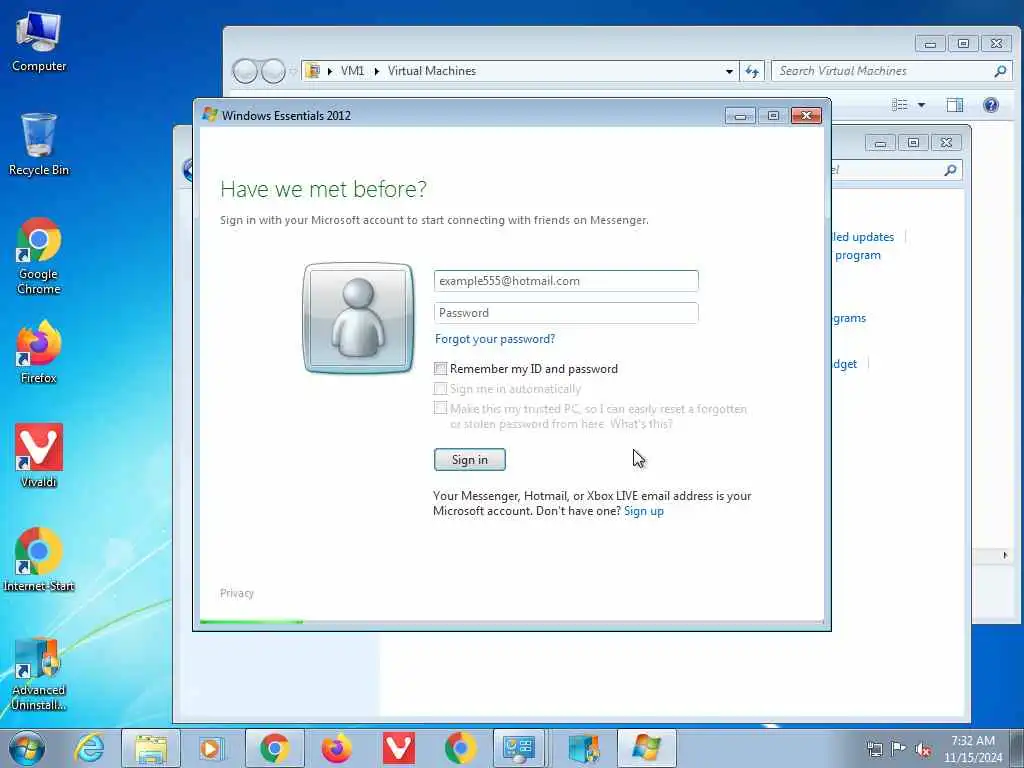
Task: Open the Advanced Uninstaller taskbar button
Action: (x=583, y=748)
